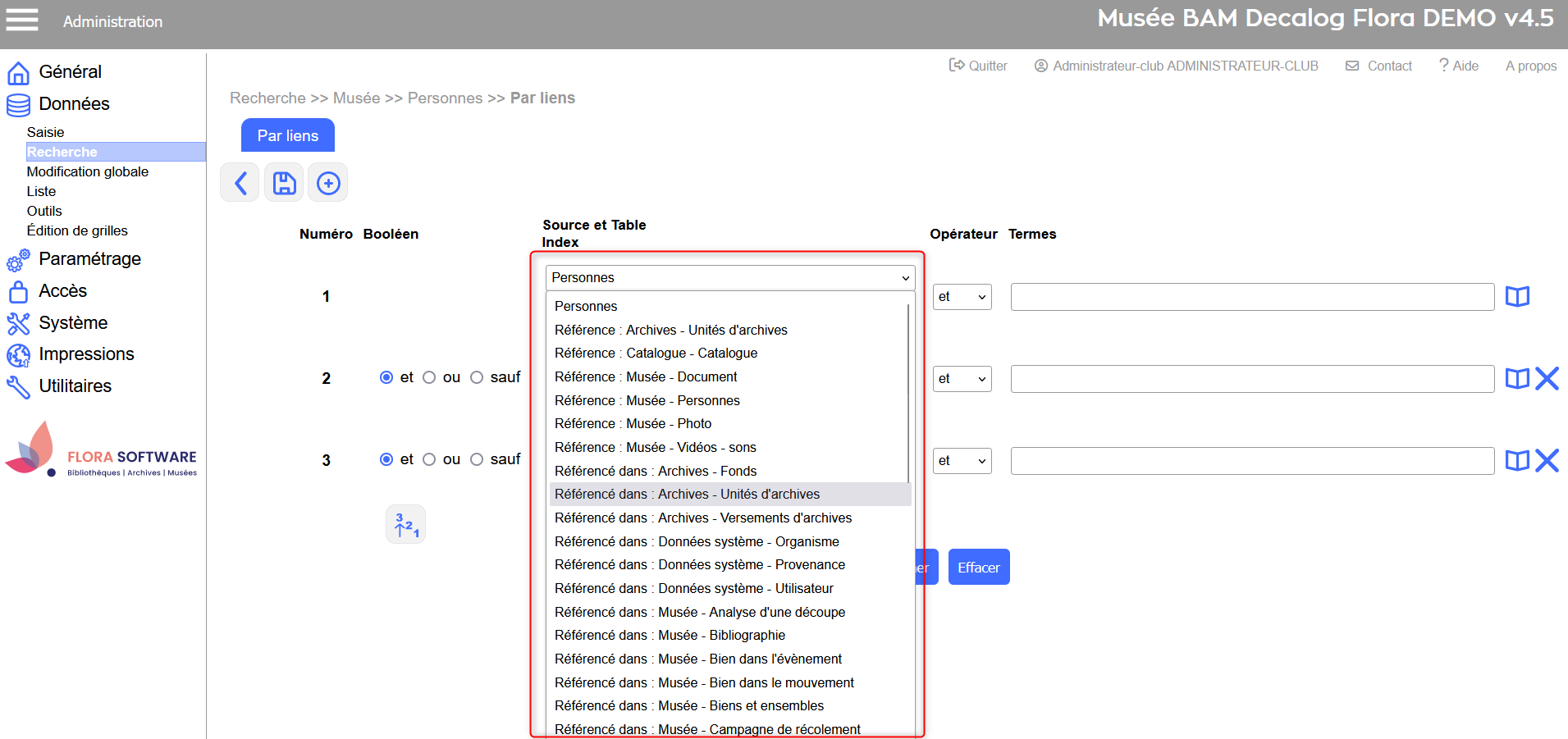Open the A propos link

click(x=1531, y=66)
